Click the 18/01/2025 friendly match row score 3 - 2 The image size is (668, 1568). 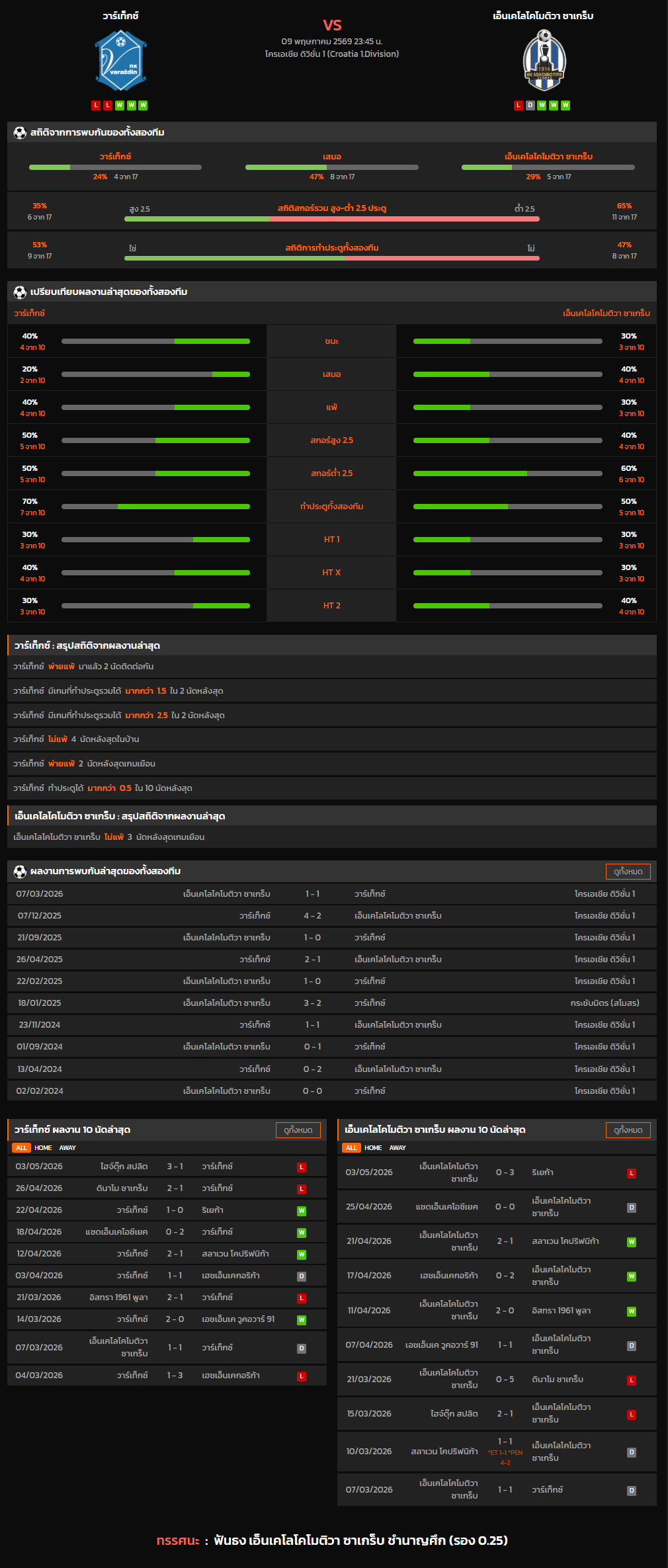click(312, 1003)
